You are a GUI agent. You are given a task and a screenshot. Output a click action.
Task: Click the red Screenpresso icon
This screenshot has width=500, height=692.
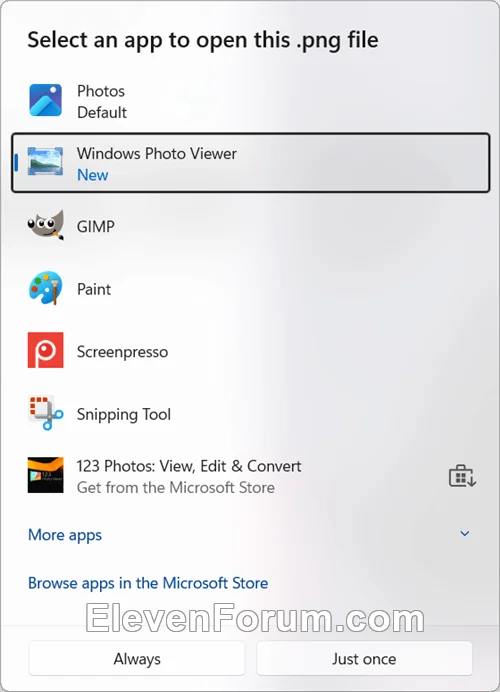coord(45,350)
